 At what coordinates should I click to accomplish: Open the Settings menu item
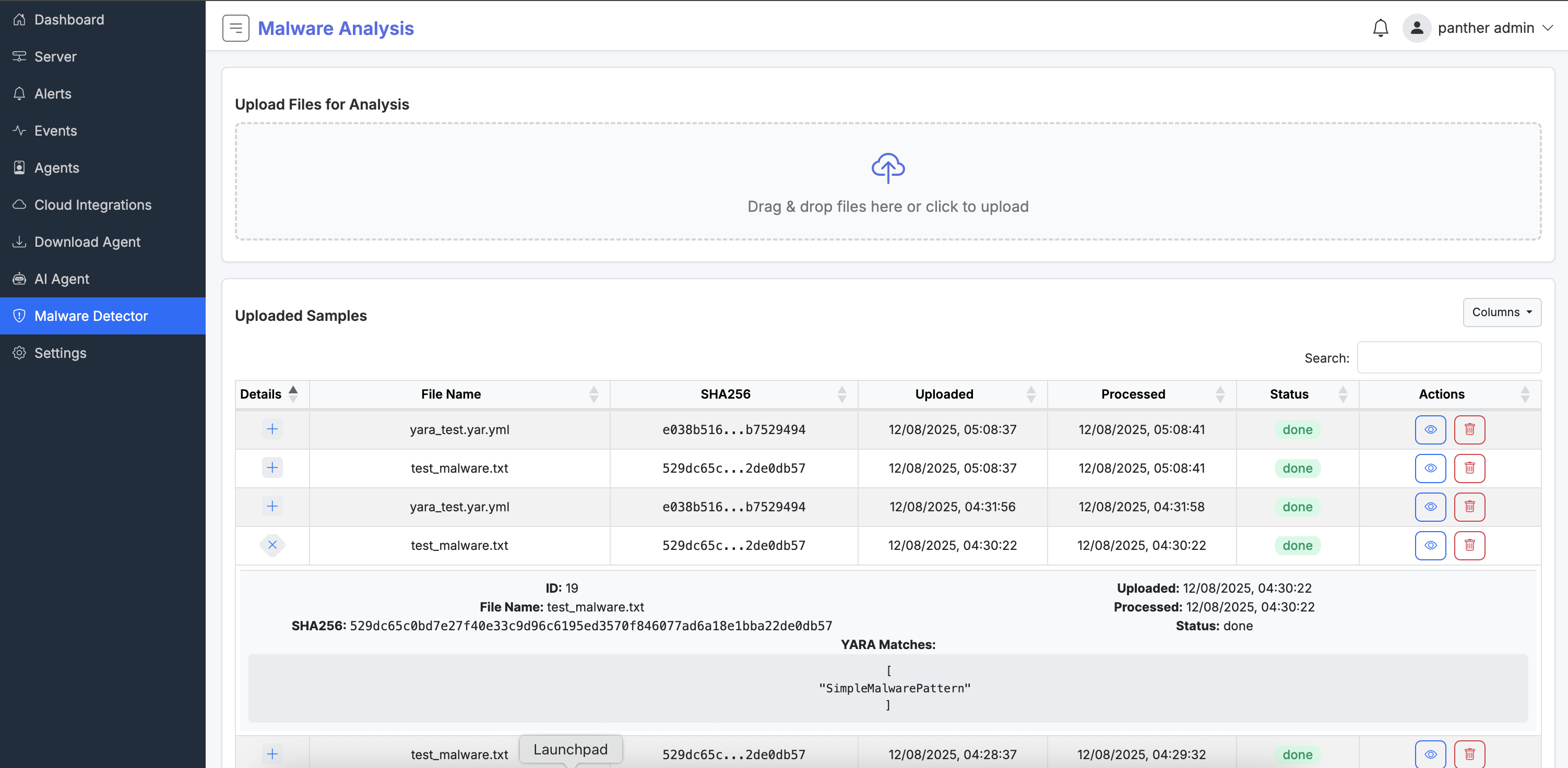tap(60, 353)
